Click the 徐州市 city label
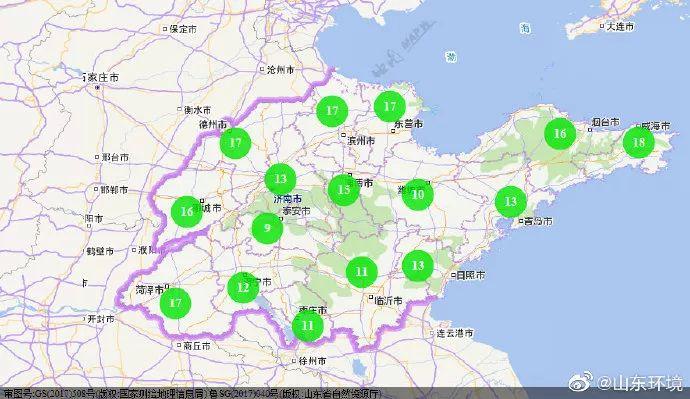690x399 pixels. [x=312, y=361]
